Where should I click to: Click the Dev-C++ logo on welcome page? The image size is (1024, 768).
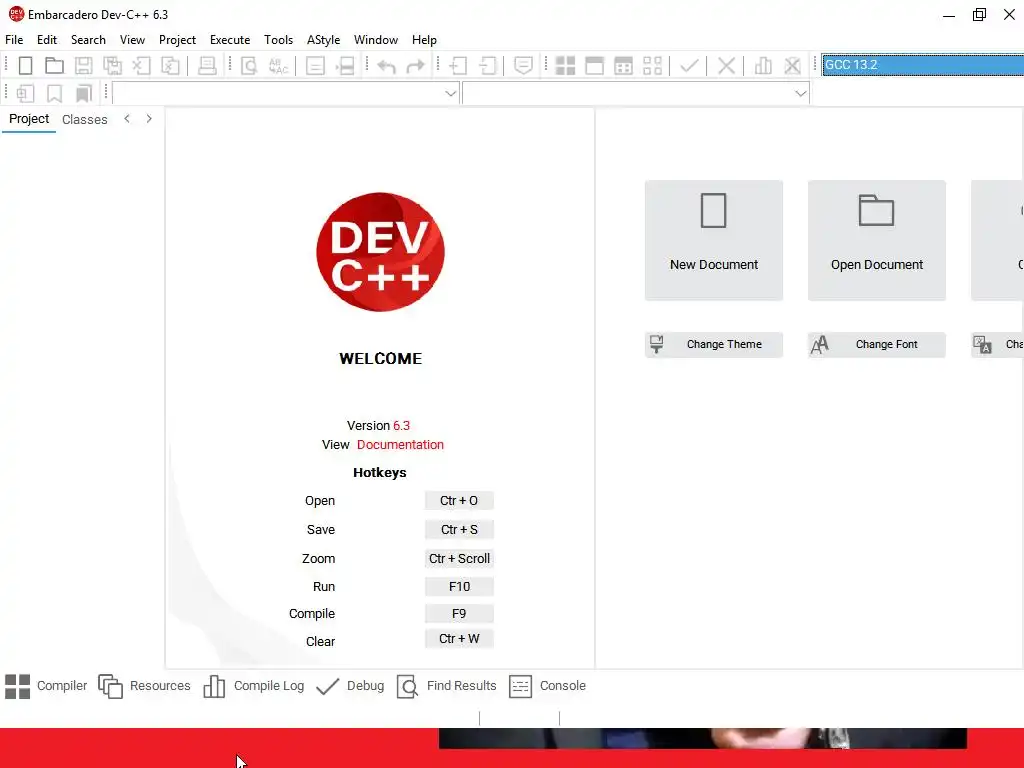pyautogui.click(x=380, y=252)
